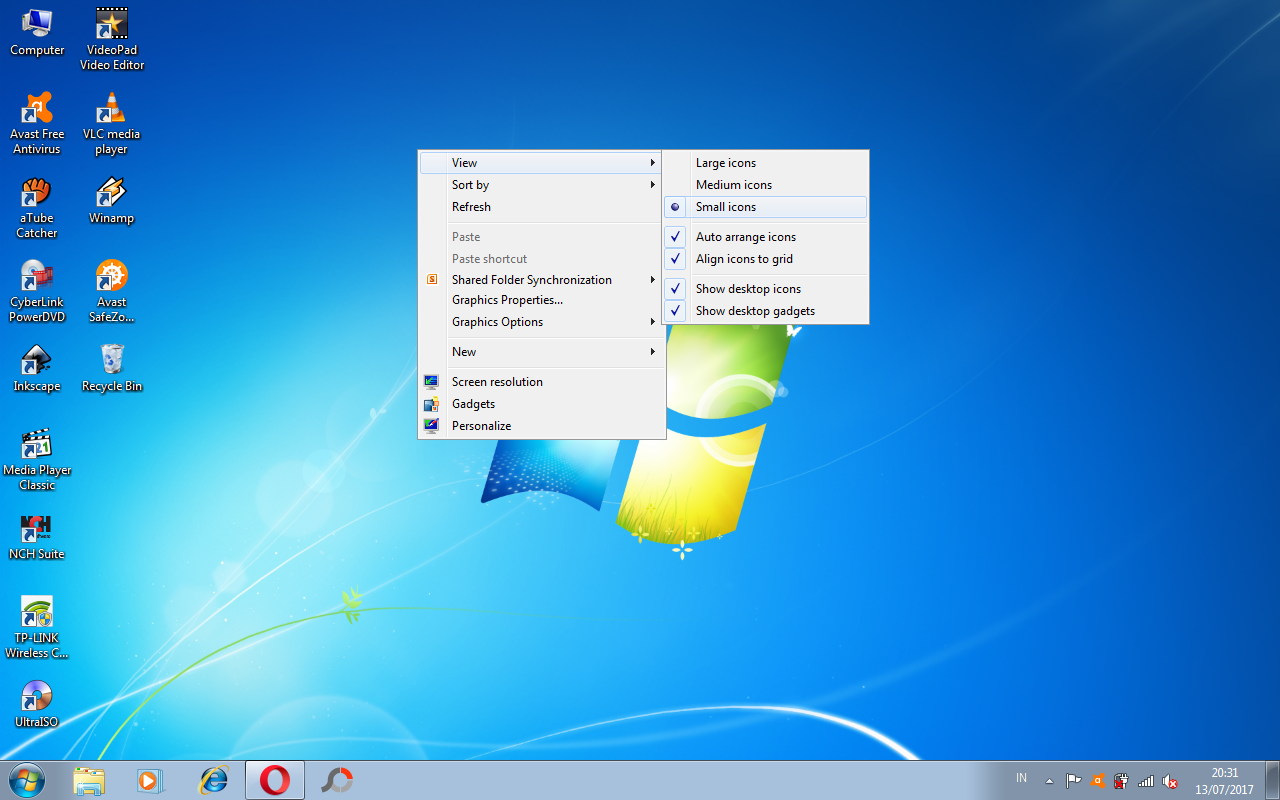Start Winamp from the desktop
Screen dimensions: 1280x800
(111, 190)
